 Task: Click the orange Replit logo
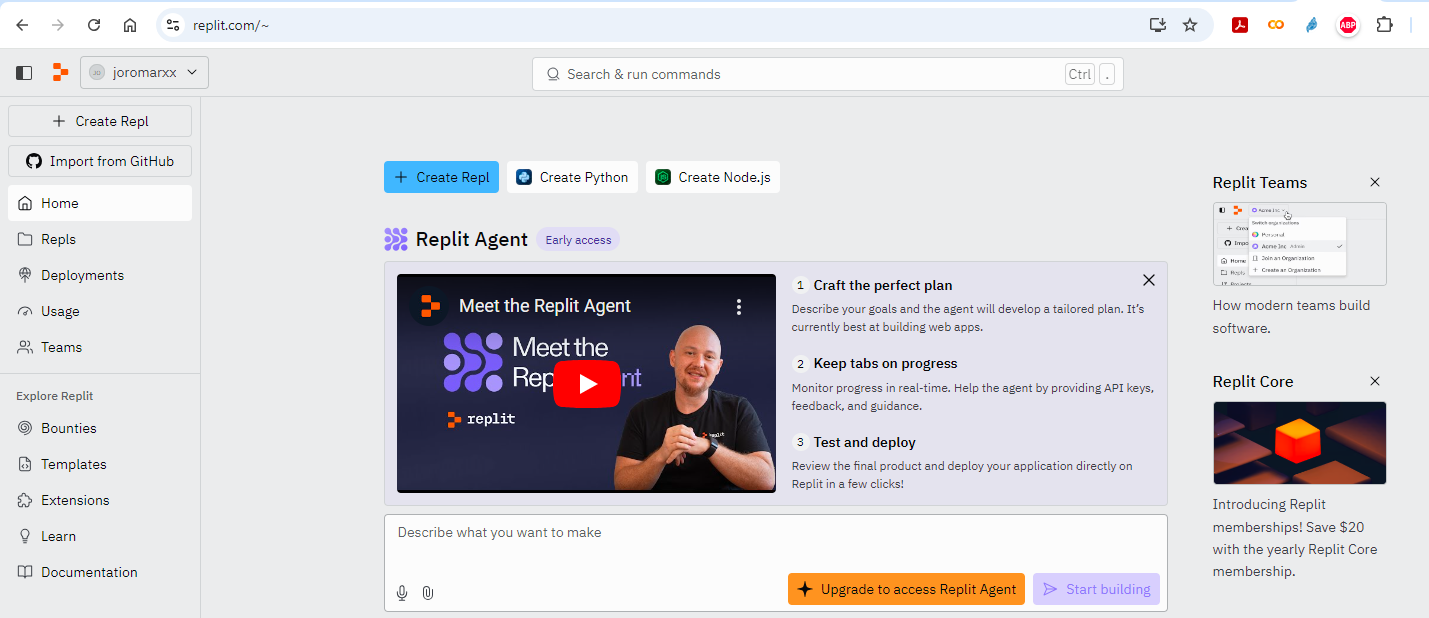click(61, 72)
